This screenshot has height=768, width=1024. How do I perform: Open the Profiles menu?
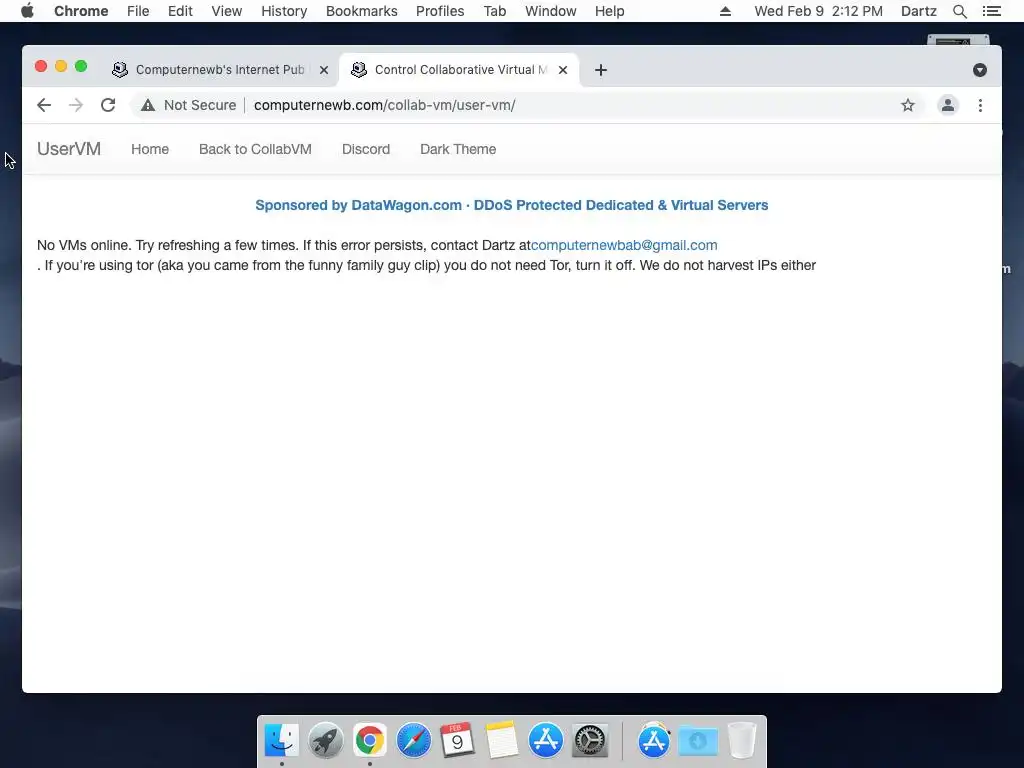pos(440,11)
